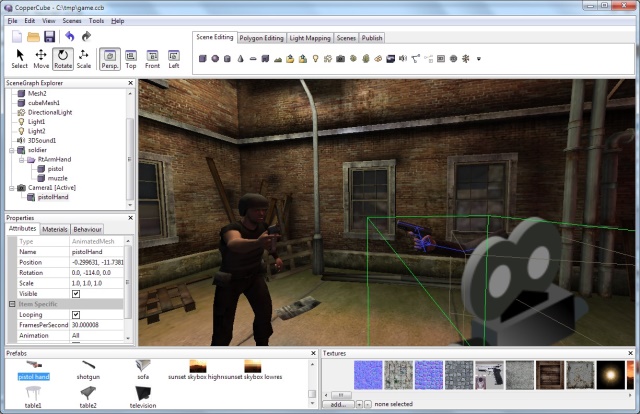Select the DirectionalLight node

50,112
